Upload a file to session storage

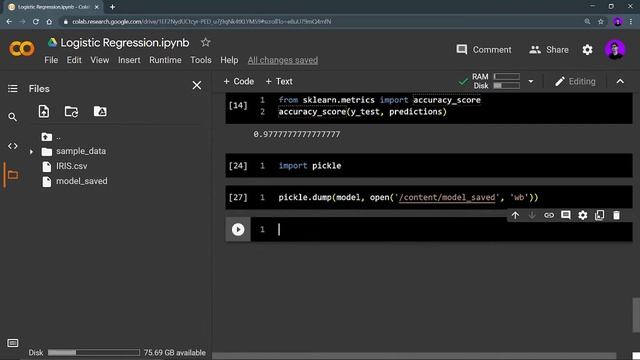click(44, 111)
